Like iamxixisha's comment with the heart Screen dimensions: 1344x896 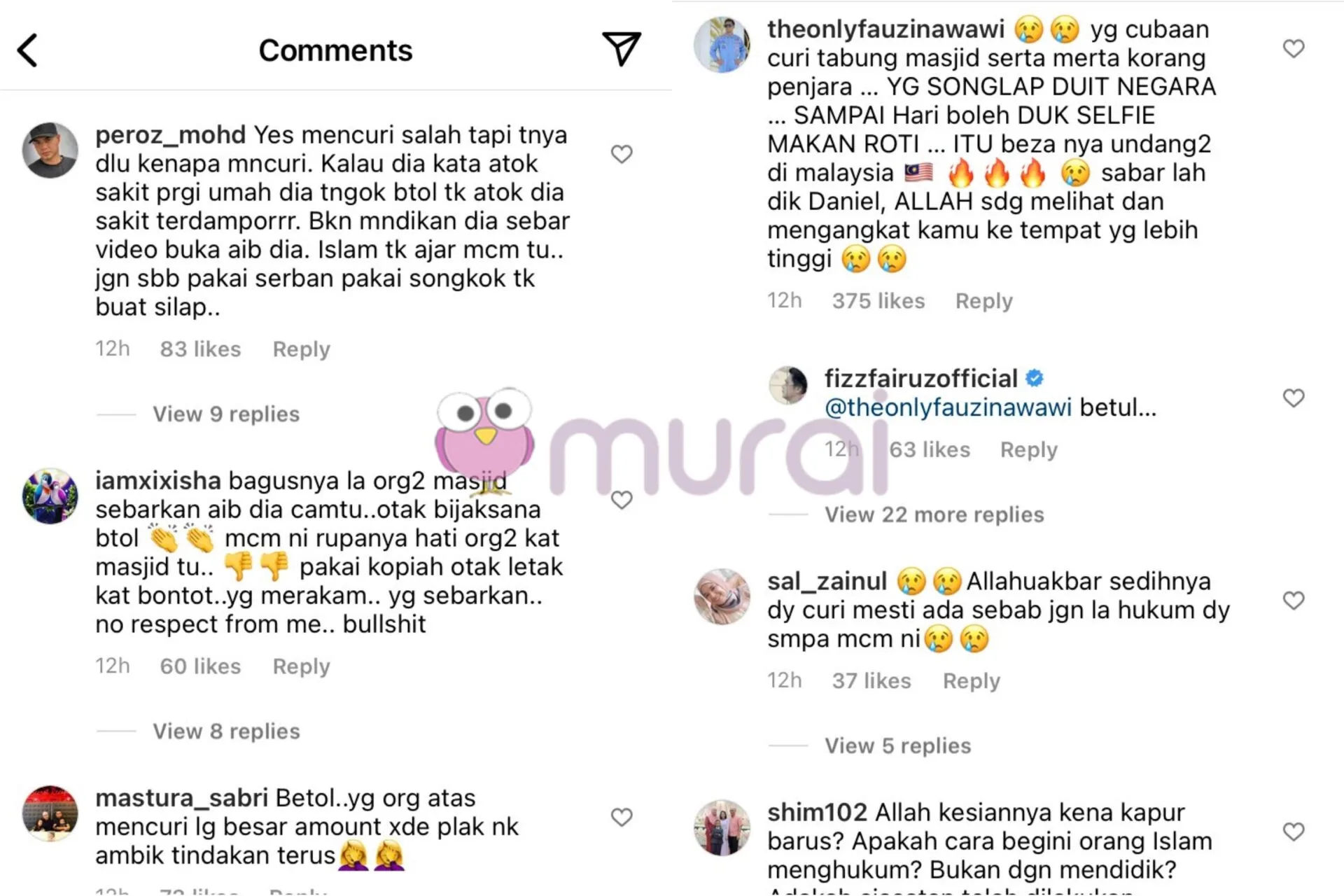click(622, 500)
